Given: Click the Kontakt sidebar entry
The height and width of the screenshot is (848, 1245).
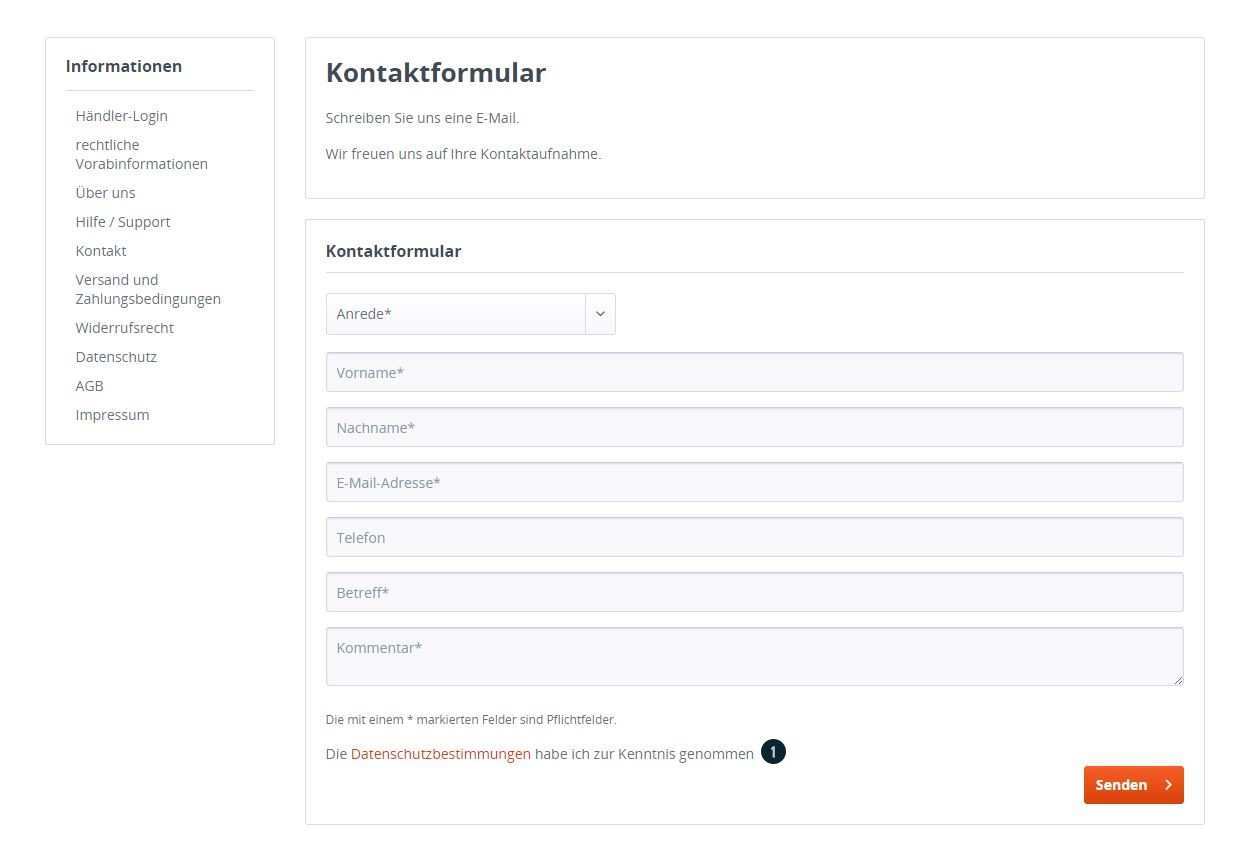Looking at the screenshot, I should (100, 251).
